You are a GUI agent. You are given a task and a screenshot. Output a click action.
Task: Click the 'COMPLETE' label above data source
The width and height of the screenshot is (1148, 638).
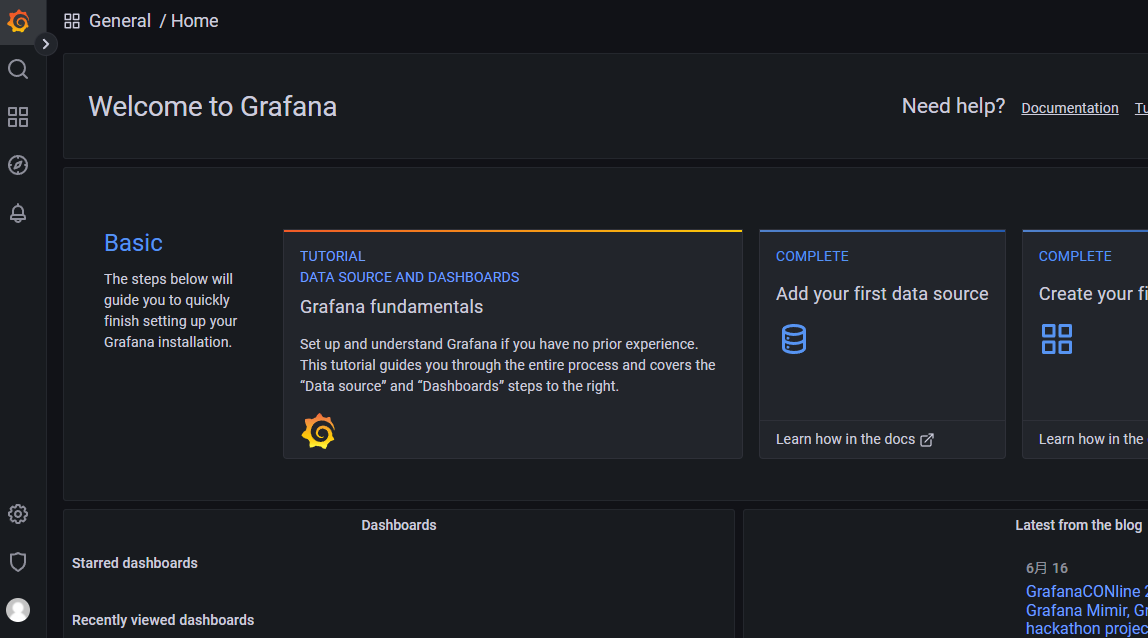click(x=812, y=256)
